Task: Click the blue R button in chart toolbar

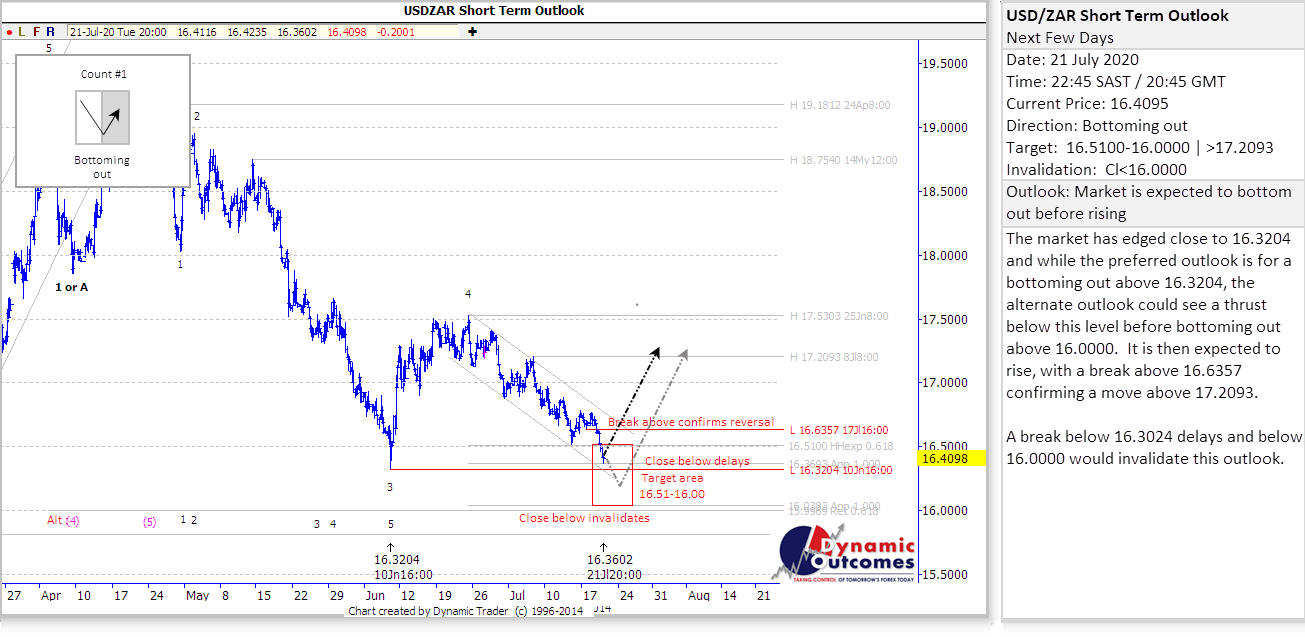Action: tap(51, 32)
